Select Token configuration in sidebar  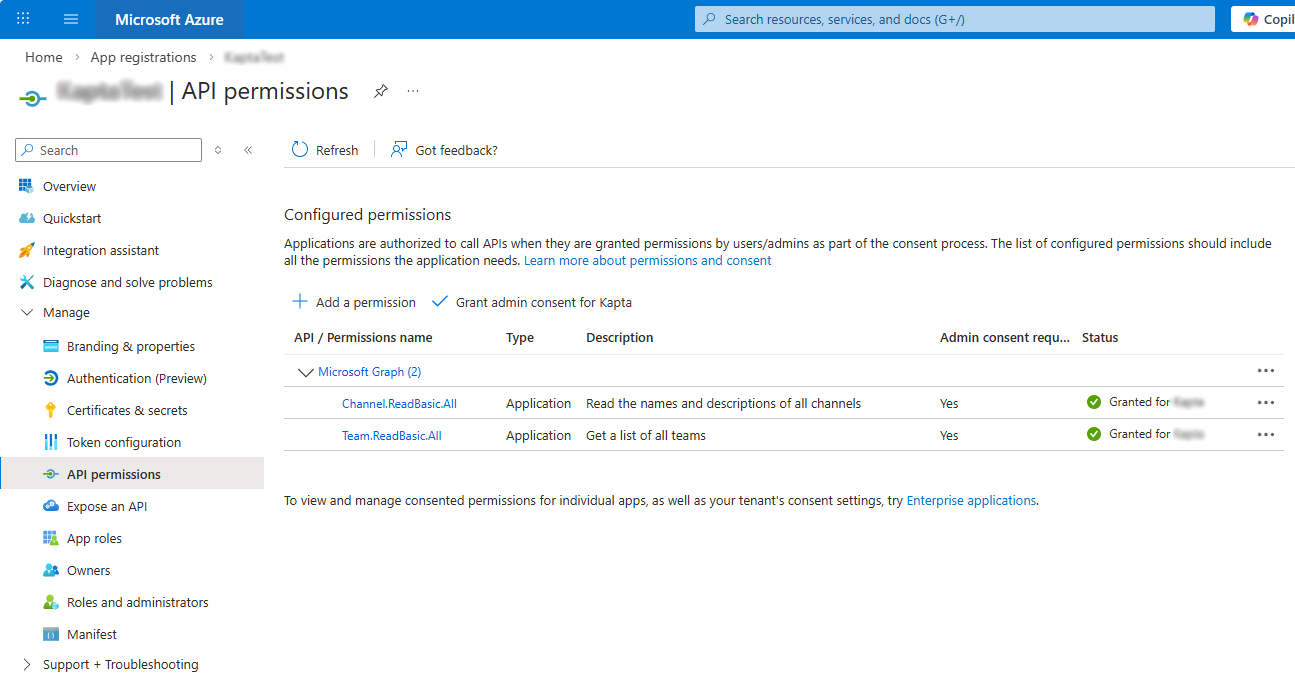[x=123, y=442]
